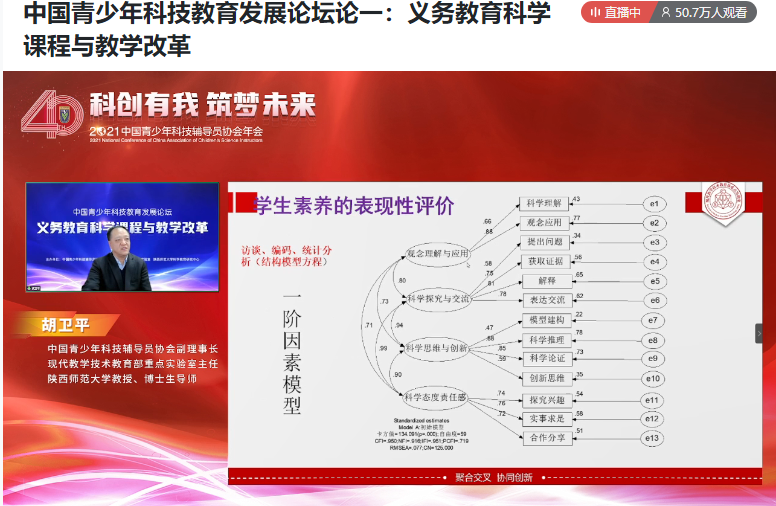Click the 表达交流 indicator box
This screenshot has height=506, width=776.
[x=547, y=300]
